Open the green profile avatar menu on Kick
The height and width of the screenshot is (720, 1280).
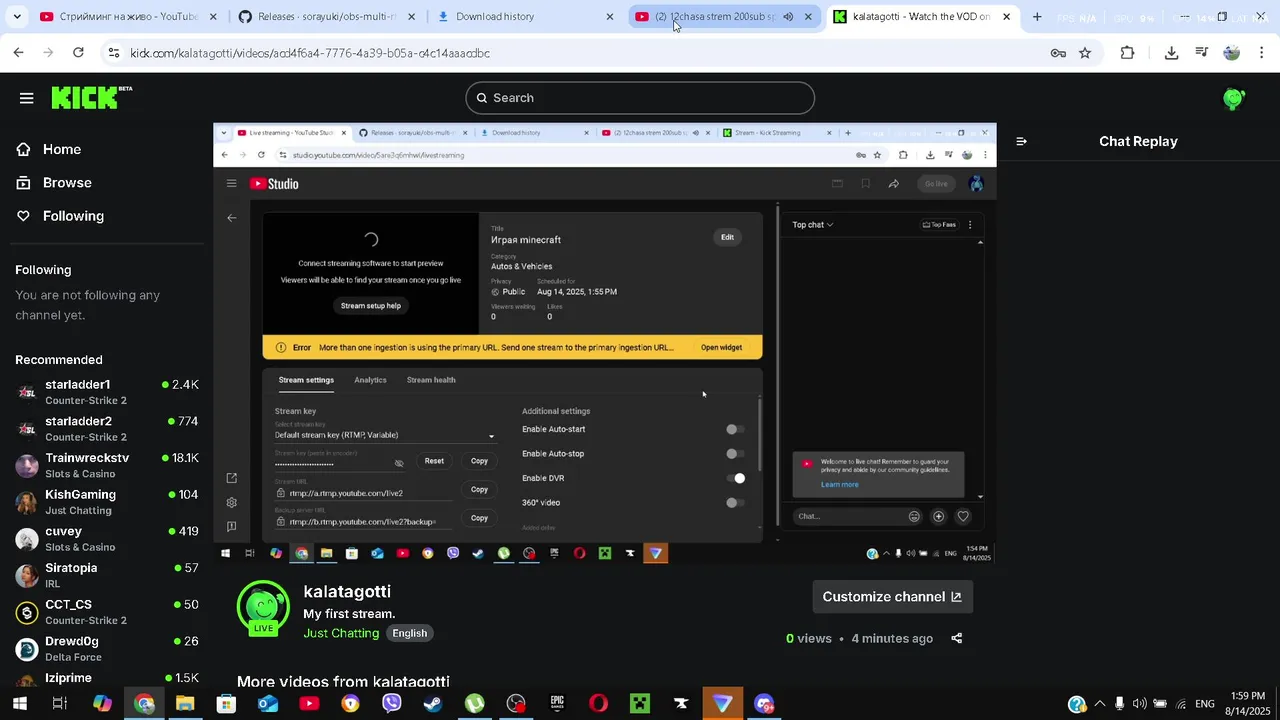click(x=1234, y=98)
